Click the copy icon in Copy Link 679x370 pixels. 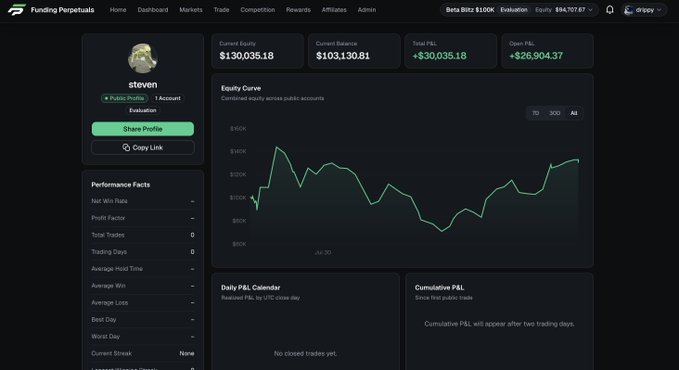126,147
